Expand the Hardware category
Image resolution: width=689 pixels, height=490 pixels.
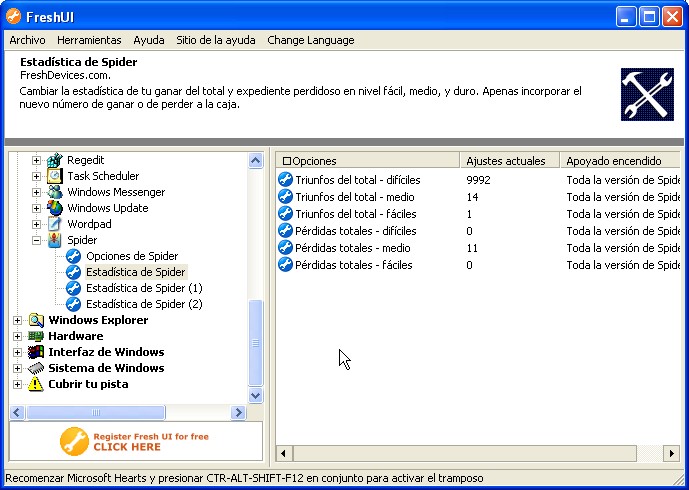pos(17,336)
